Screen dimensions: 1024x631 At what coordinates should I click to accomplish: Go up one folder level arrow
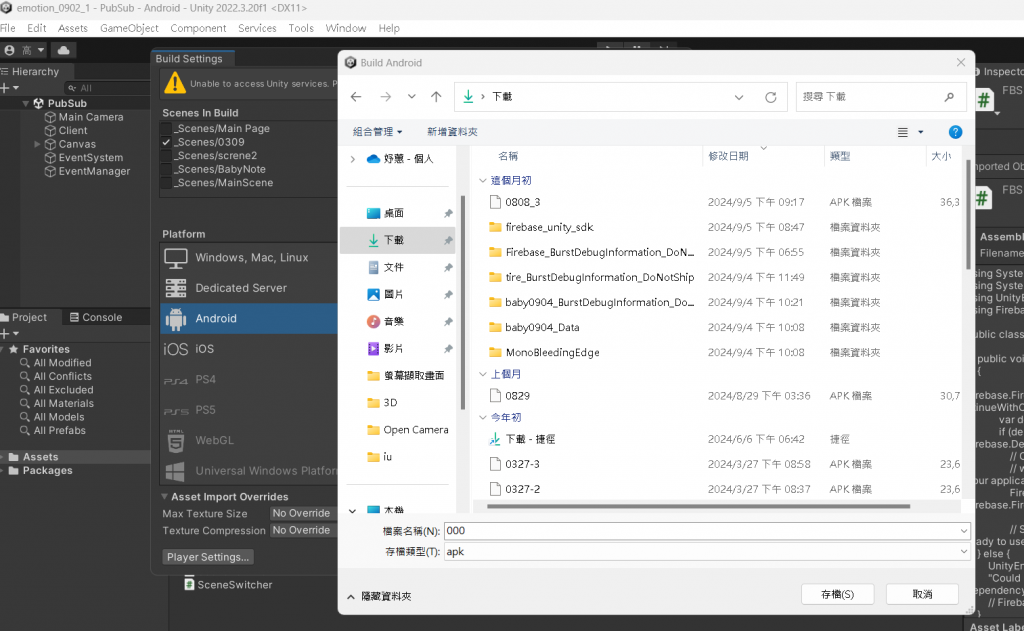coord(436,97)
